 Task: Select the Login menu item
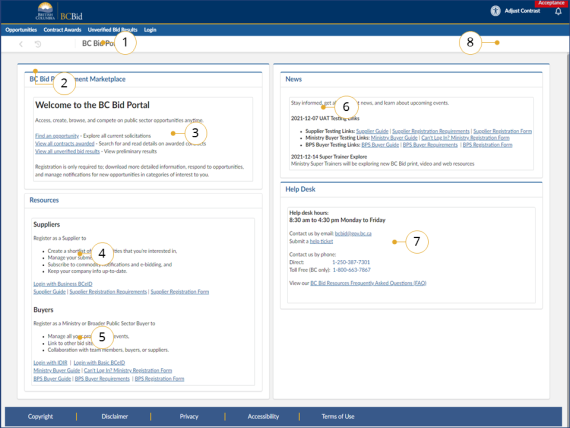point(150,30)
